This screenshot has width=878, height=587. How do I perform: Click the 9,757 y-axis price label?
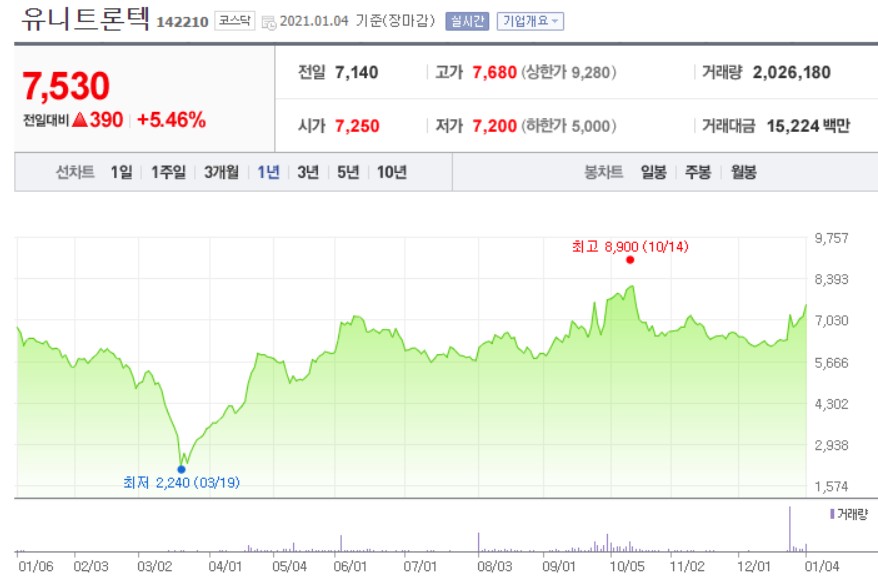point(832,238)
